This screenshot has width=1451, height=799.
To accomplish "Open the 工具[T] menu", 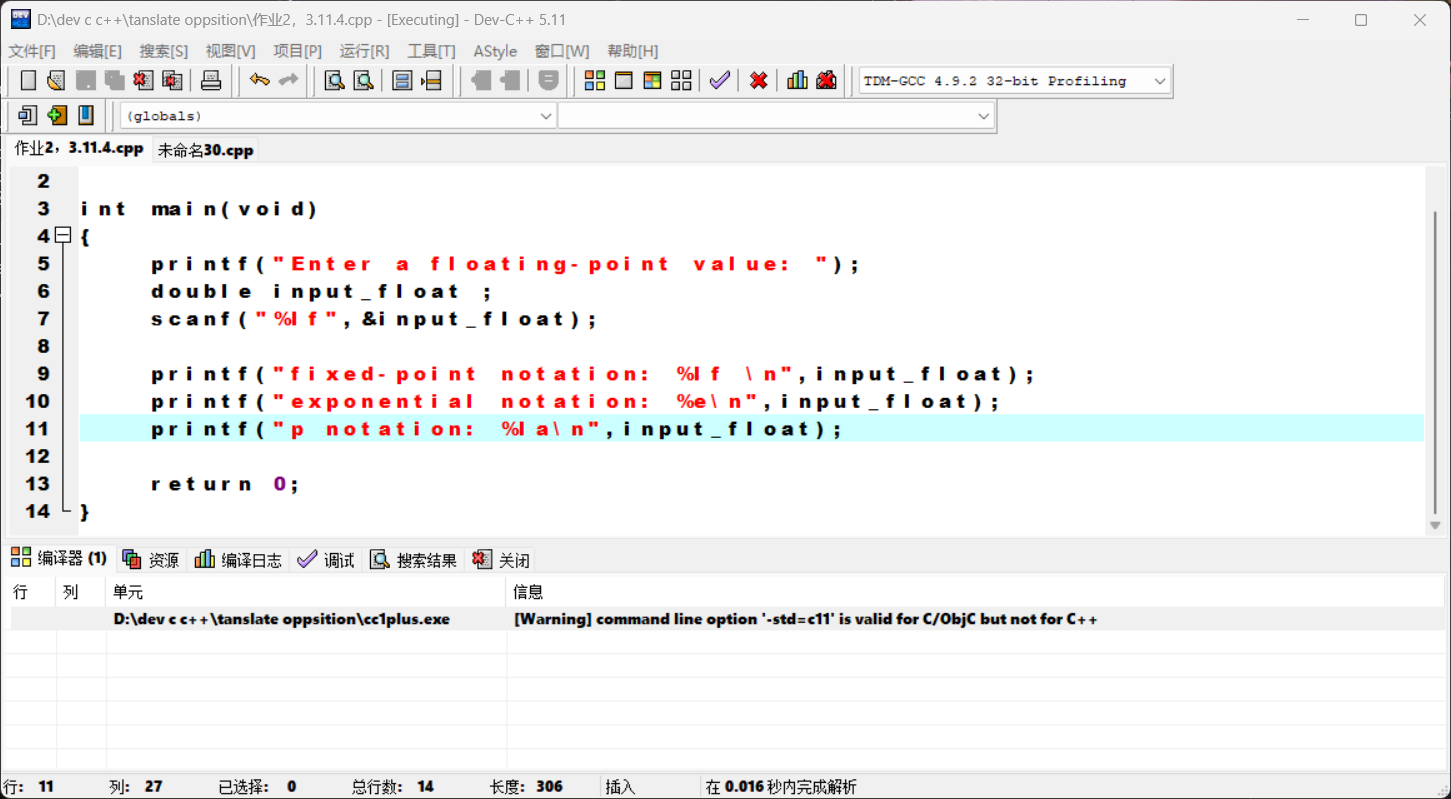I will click(431, 51).
